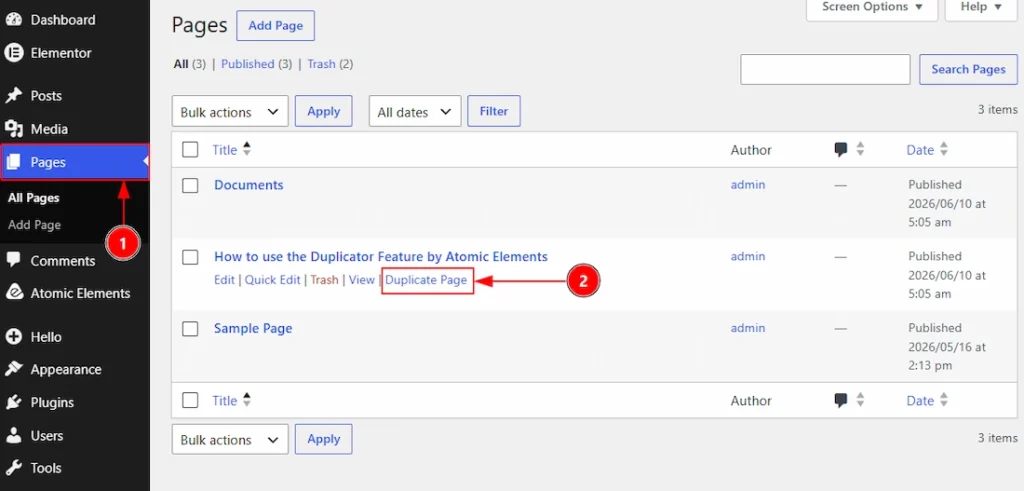The height and width of the screenshot is (491, 1024).
Task: Click admin author link in Documents row
Action: pyautogui.click(x=748, y=185)
